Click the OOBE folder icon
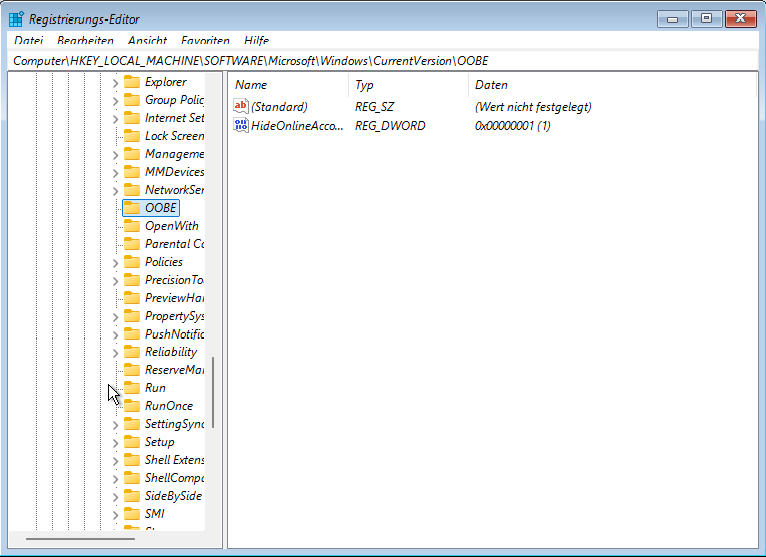 132,208
